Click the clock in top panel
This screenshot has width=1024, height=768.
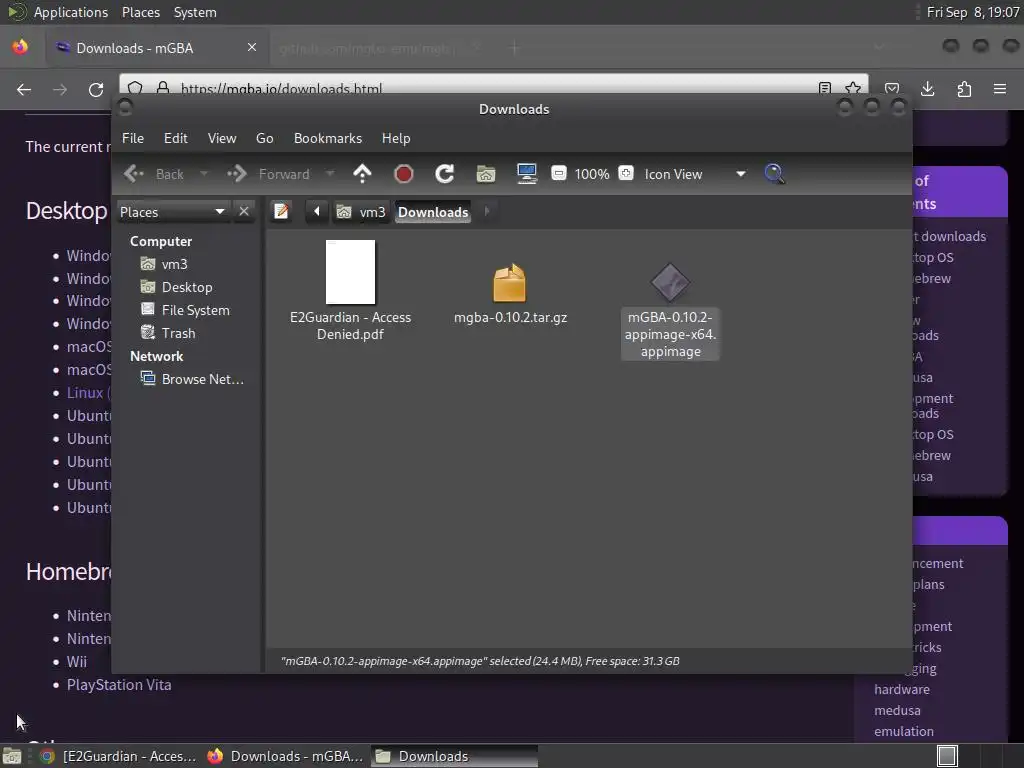pos(972,12)
